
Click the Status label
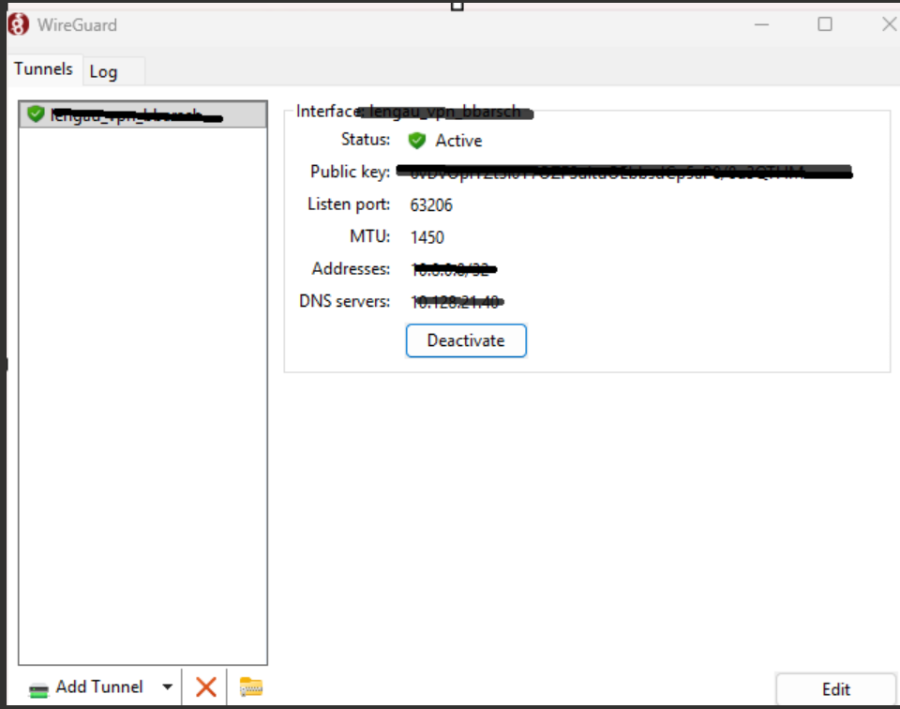[x=365, y=140]
